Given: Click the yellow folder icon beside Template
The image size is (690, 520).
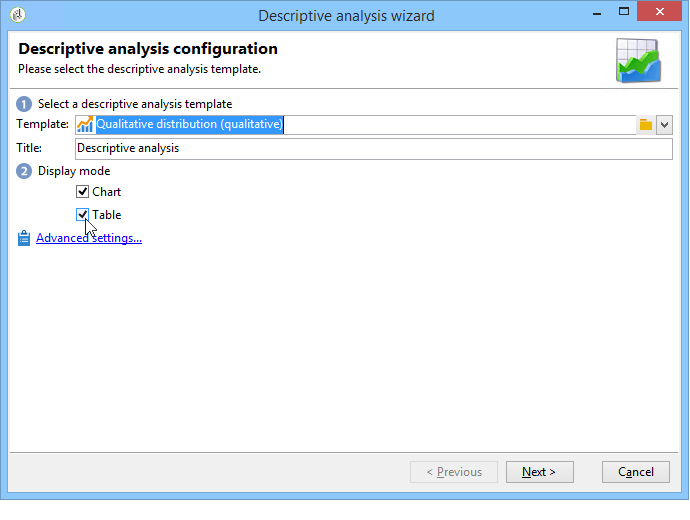Looking at the screenshot, I should pyautogui.click(x=646, y=125).
